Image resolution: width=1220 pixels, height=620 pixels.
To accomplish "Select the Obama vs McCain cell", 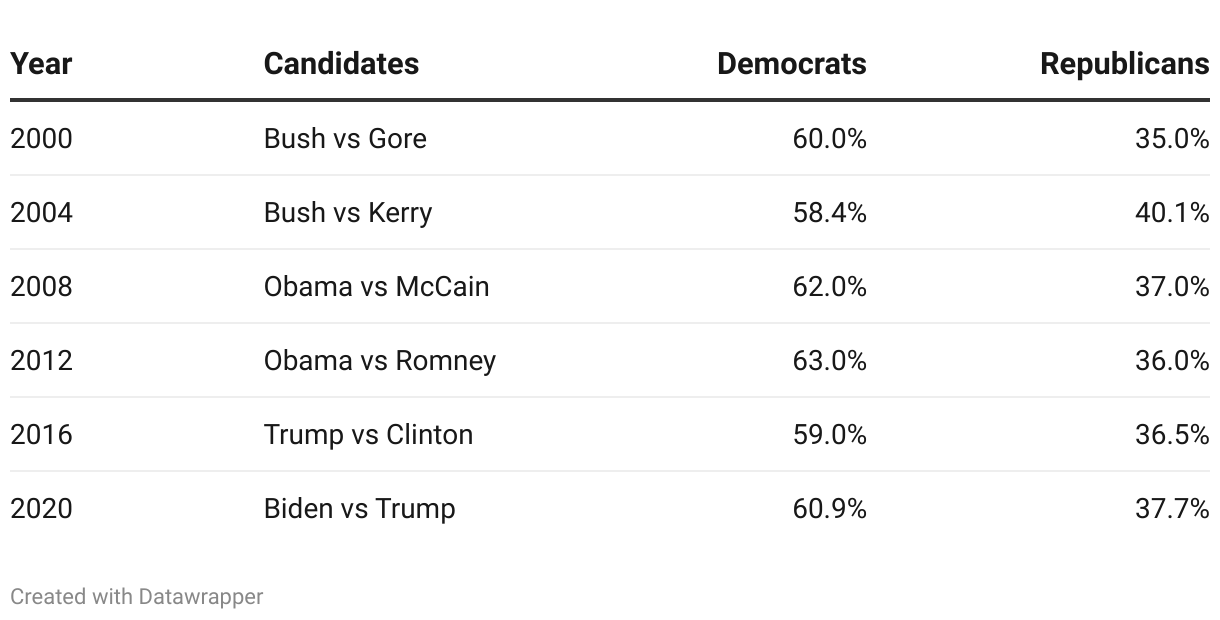I will click(376, 286).
